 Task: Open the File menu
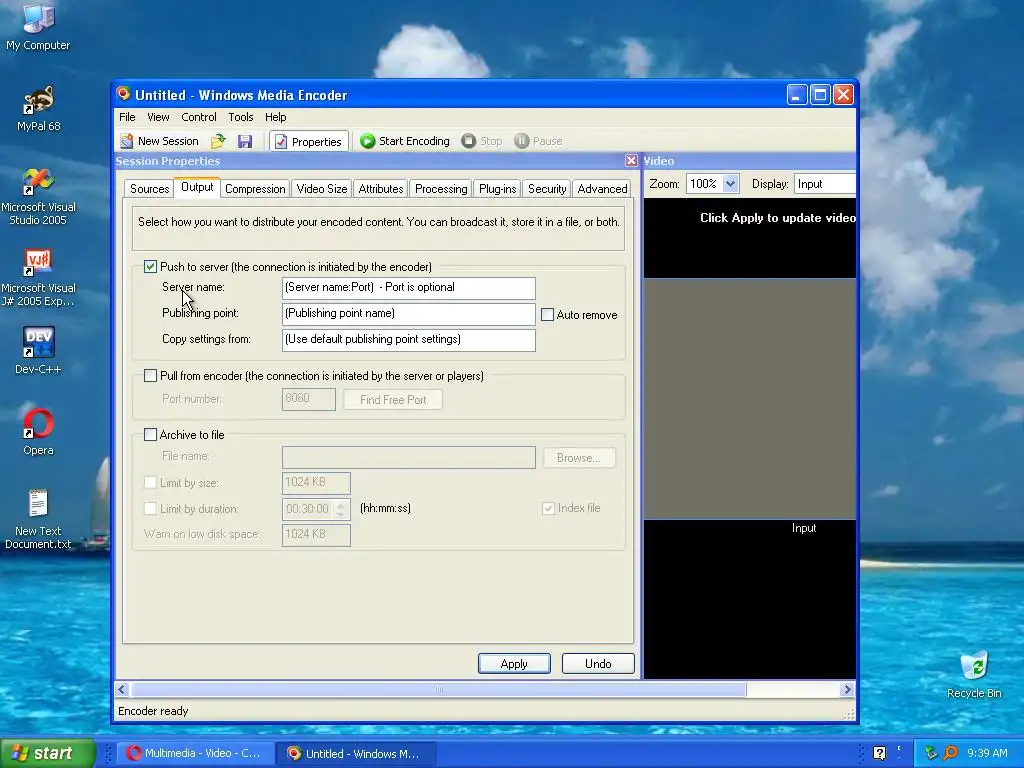[x=127, y=117]
